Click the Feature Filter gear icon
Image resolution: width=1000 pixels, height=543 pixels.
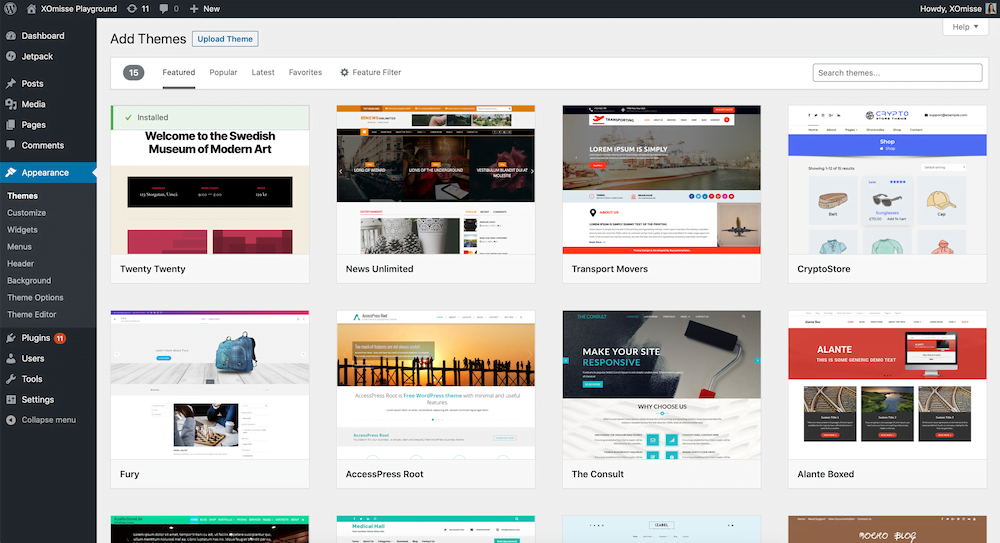344,72
